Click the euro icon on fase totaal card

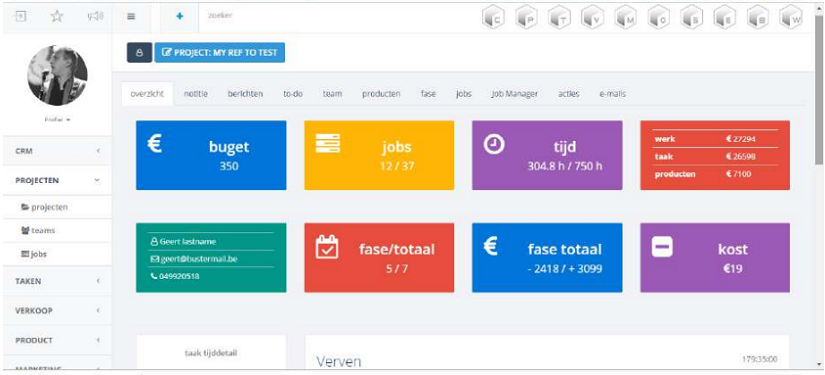coord(490,246)
